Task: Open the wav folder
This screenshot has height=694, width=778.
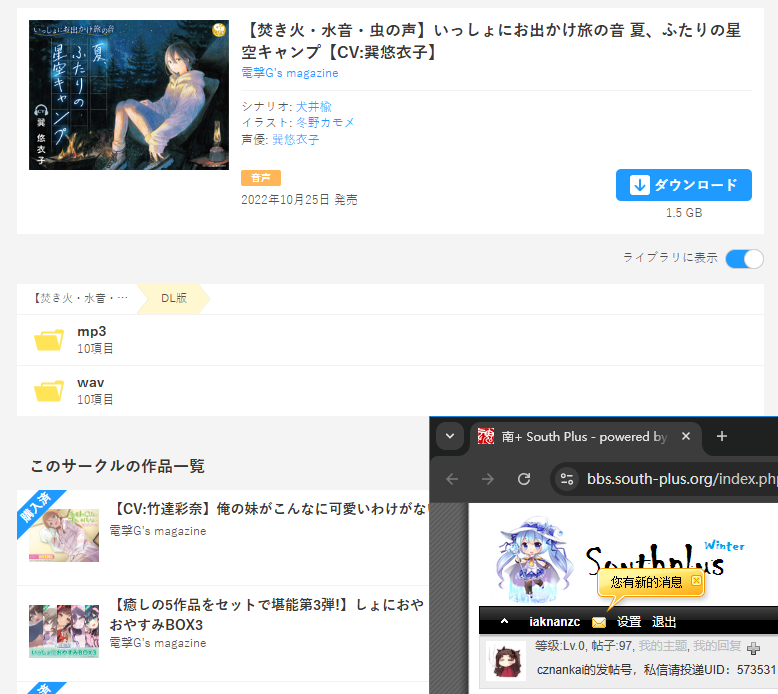Action: coord(390,391)
